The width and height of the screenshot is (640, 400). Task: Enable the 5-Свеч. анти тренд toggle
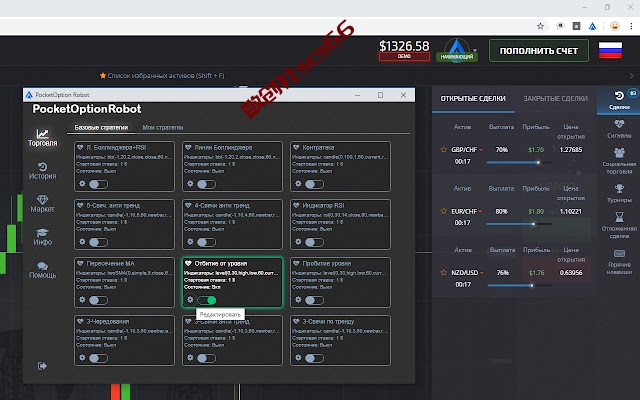98,242
